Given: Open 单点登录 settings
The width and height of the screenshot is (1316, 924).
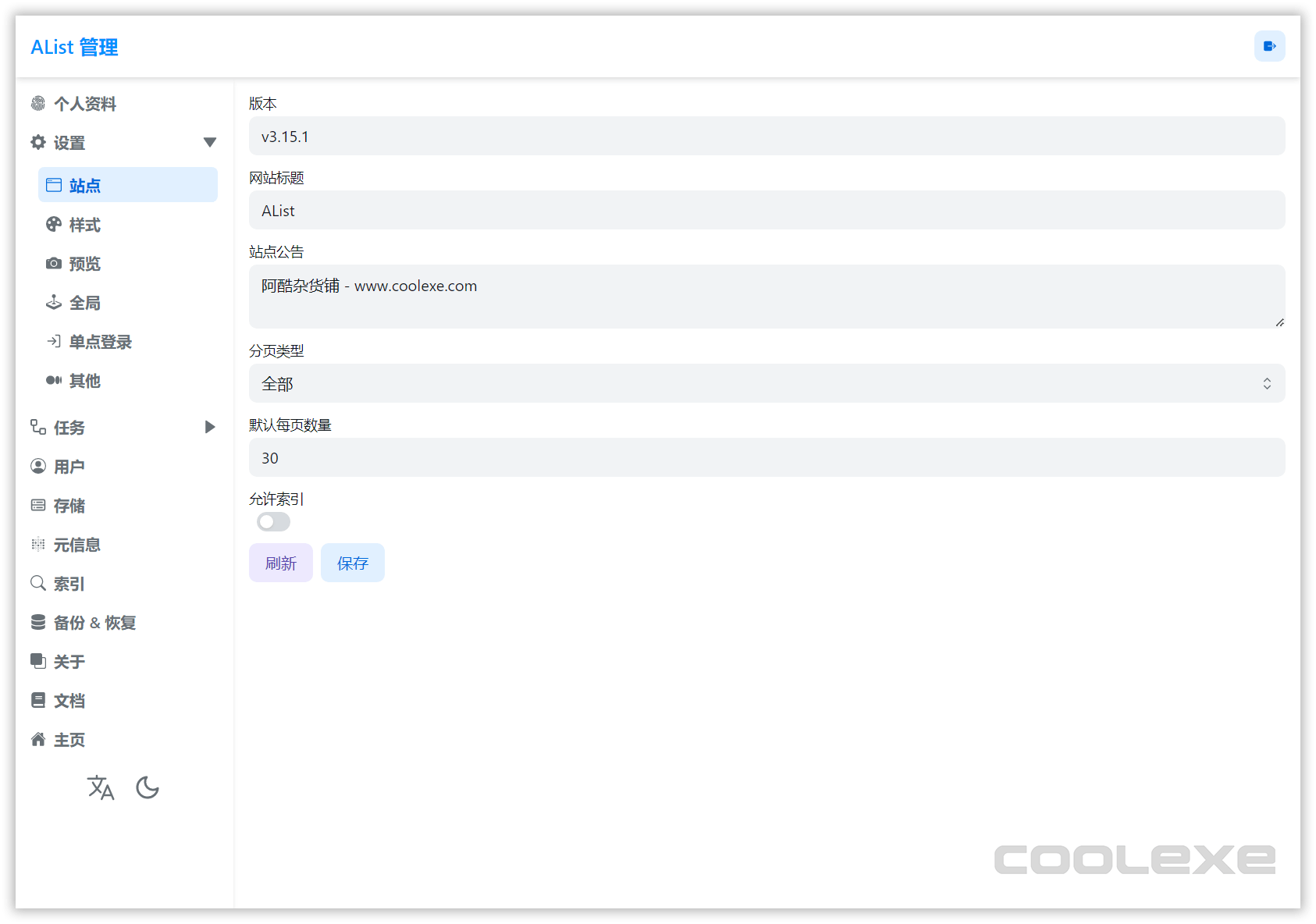Looking at the screenshot, I should coord(53,342).
